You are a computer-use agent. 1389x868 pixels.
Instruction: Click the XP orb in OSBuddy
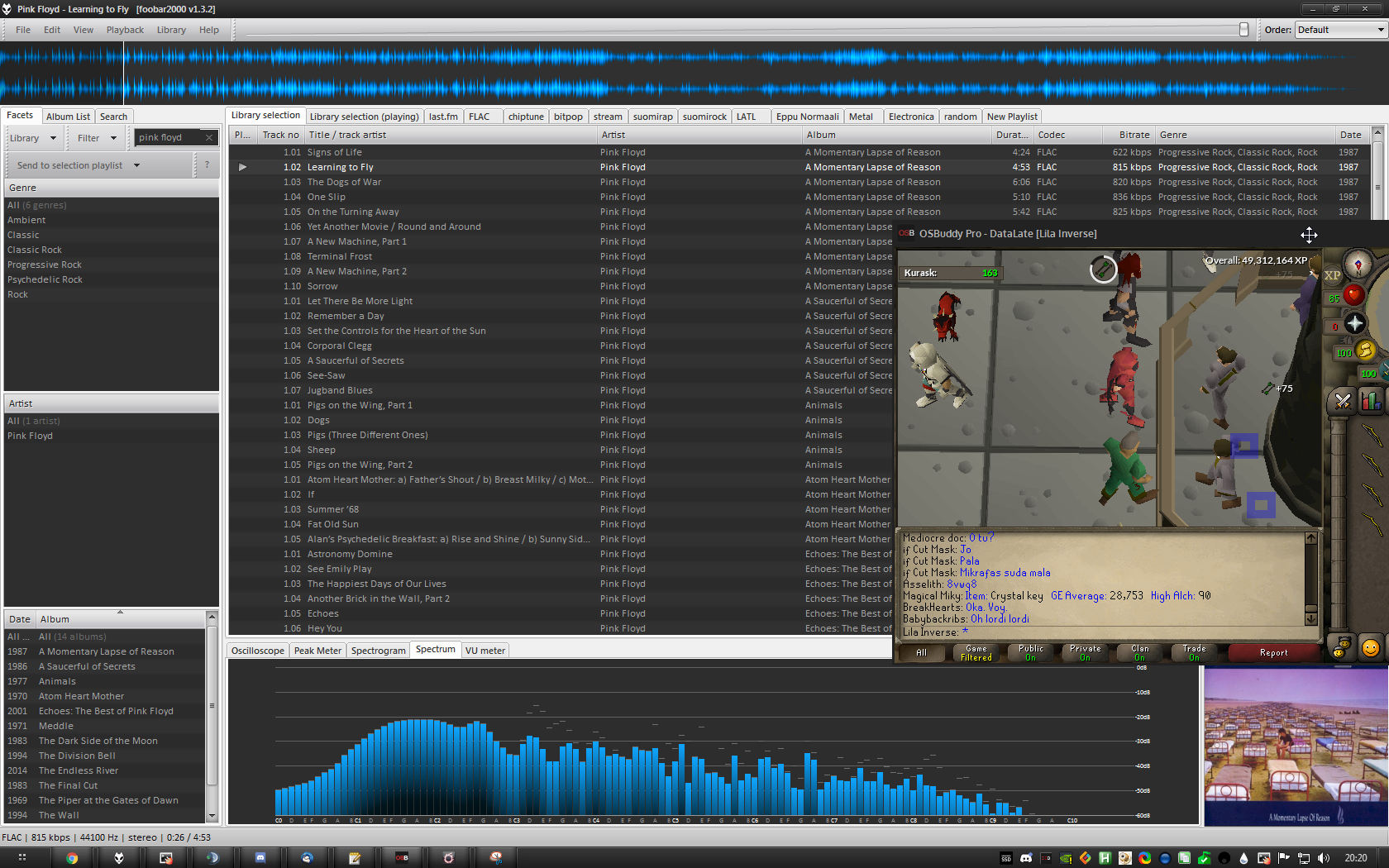pos(1332,275)
